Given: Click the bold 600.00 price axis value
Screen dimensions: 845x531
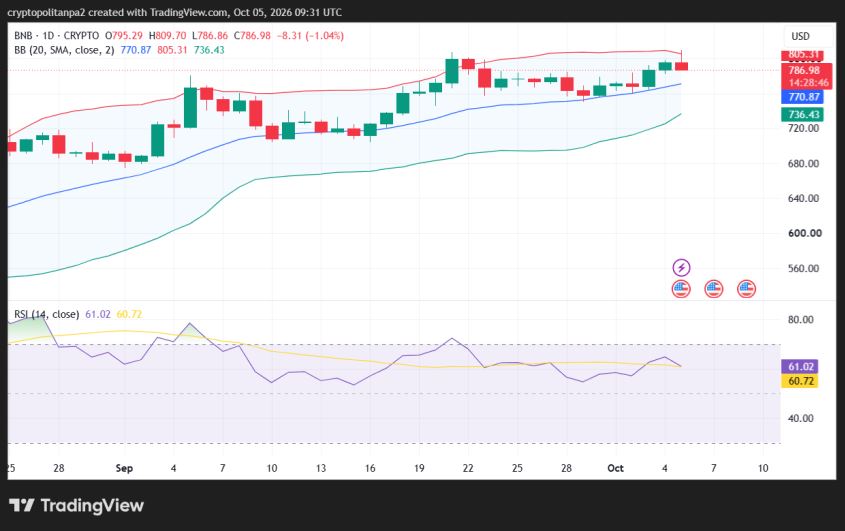Looking at the screenshot, I should click(x=805, y=233).
